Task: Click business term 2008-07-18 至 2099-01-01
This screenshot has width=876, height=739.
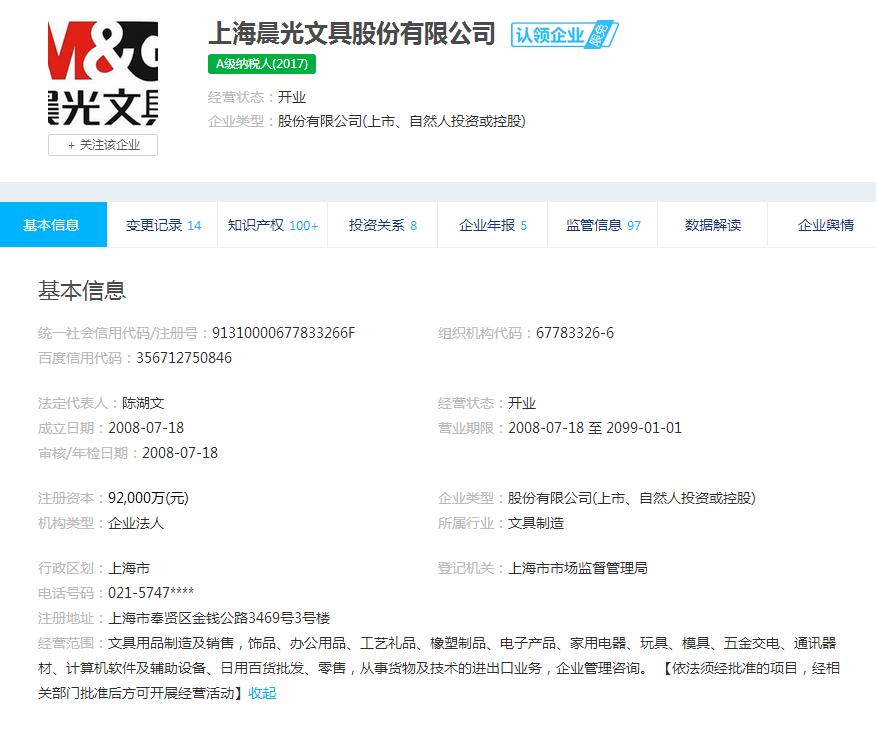Action: tap(594, 428)
